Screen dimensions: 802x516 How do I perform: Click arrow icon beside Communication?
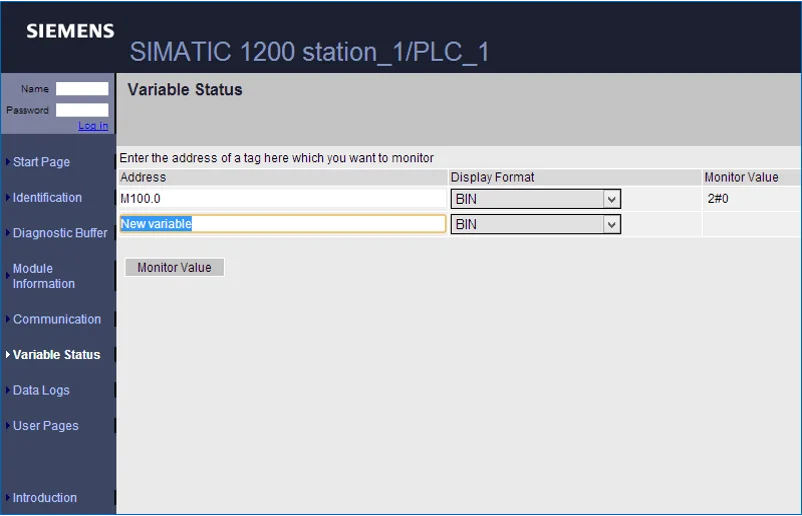tap(8, 319)
